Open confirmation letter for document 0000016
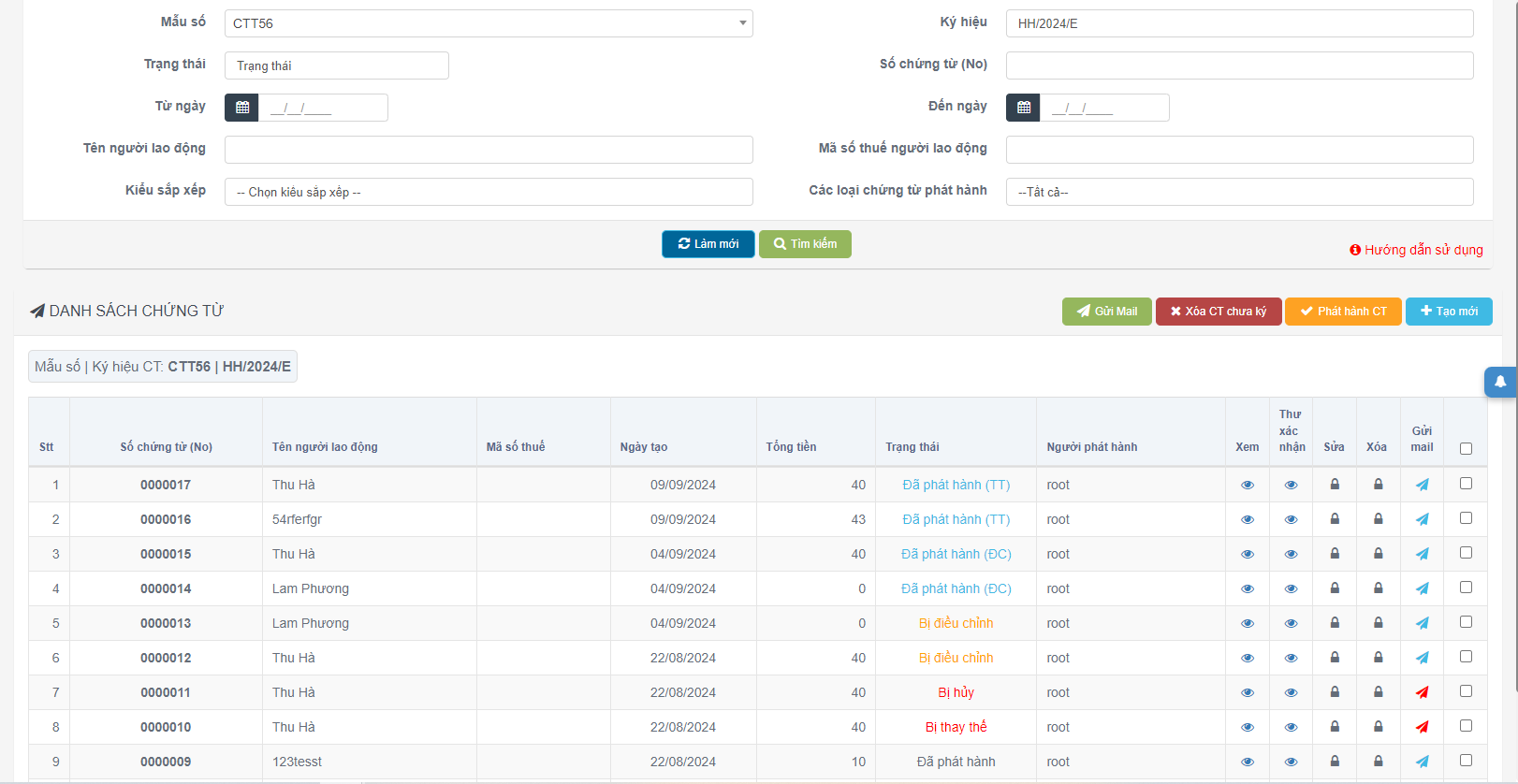The height and width of the screenshot is (784, 1518). click(x=1291, y=519)
